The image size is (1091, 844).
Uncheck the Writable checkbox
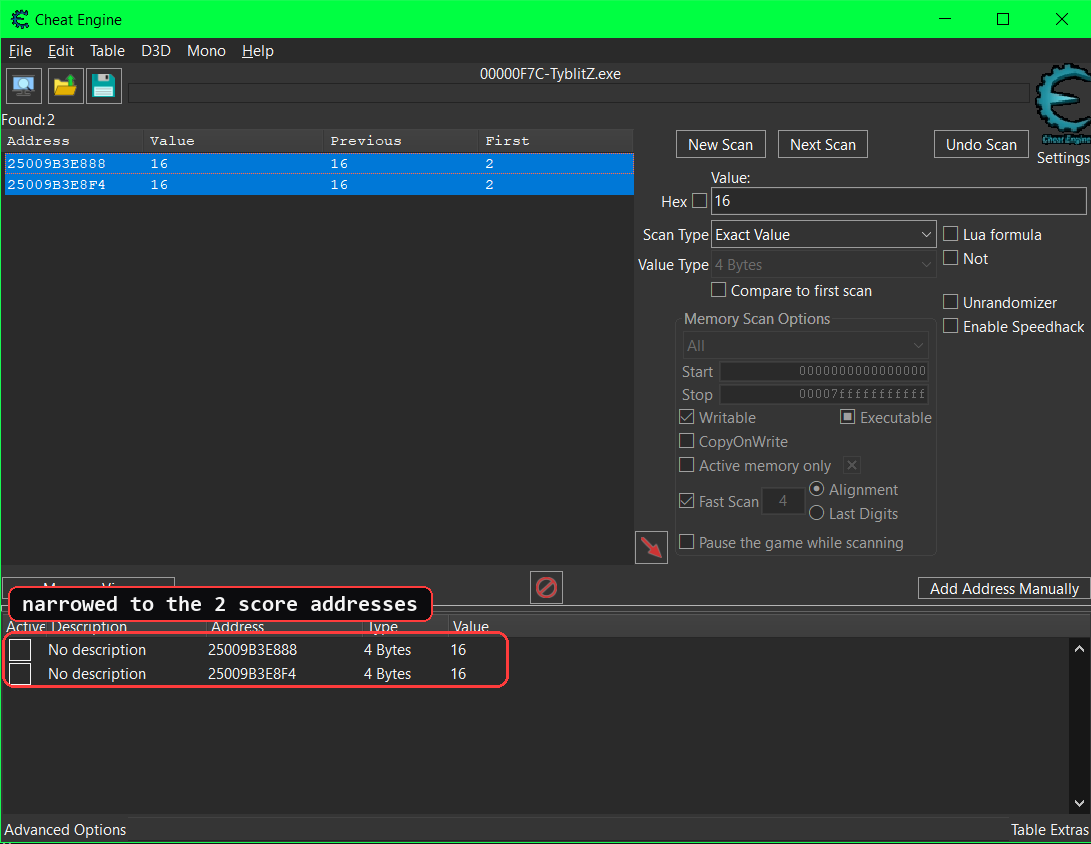click(x=687, y=417)
